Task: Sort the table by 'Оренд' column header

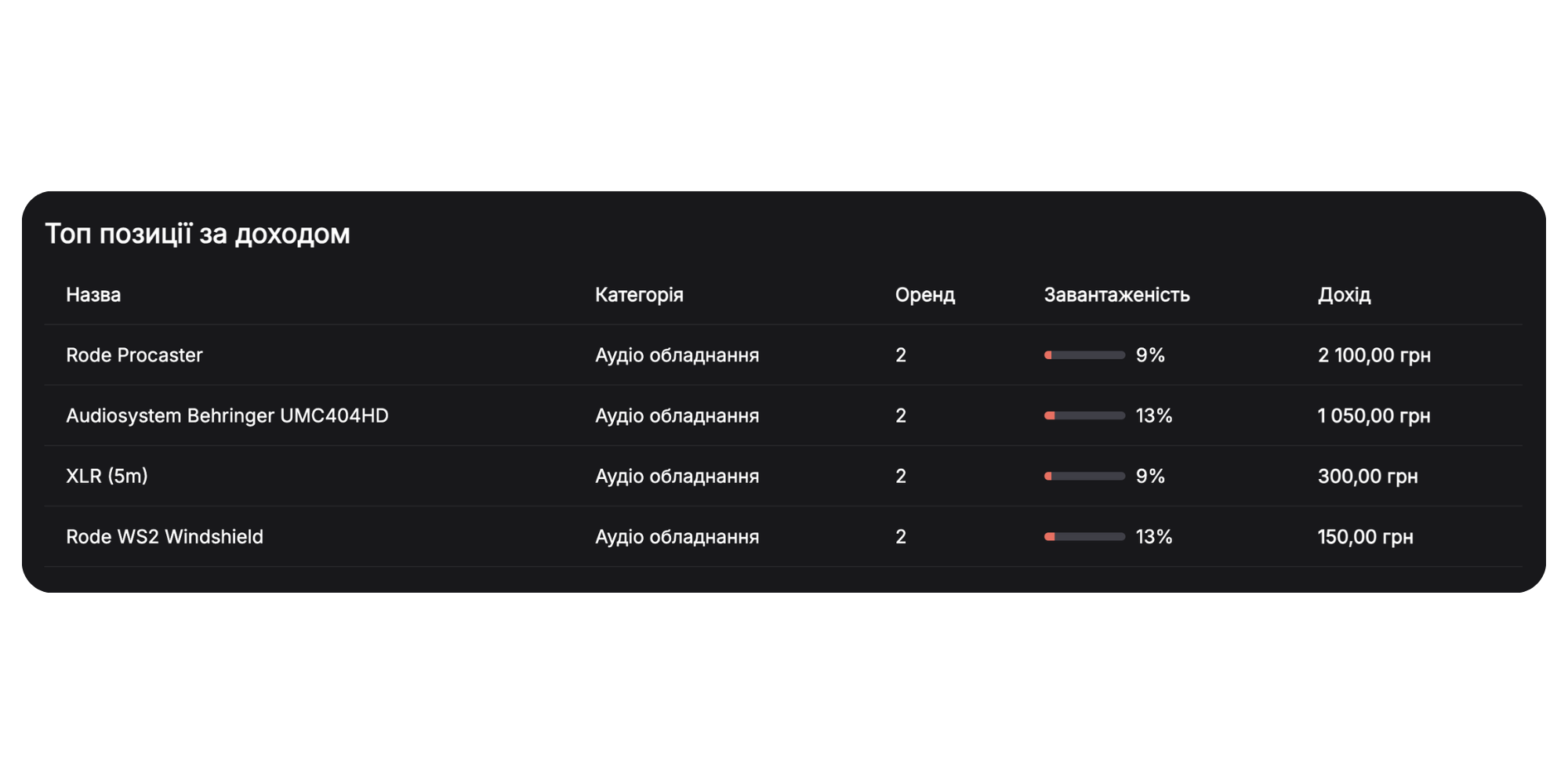Action: pos(925,295)
